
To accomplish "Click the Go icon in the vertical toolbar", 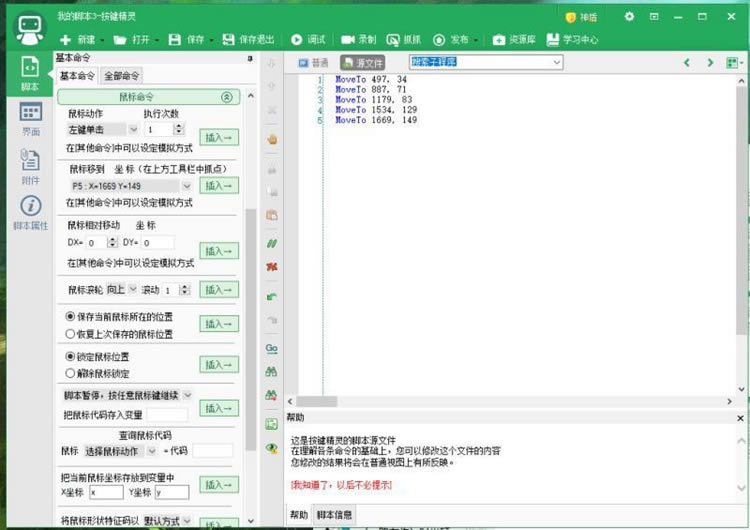I will (271, 348).
